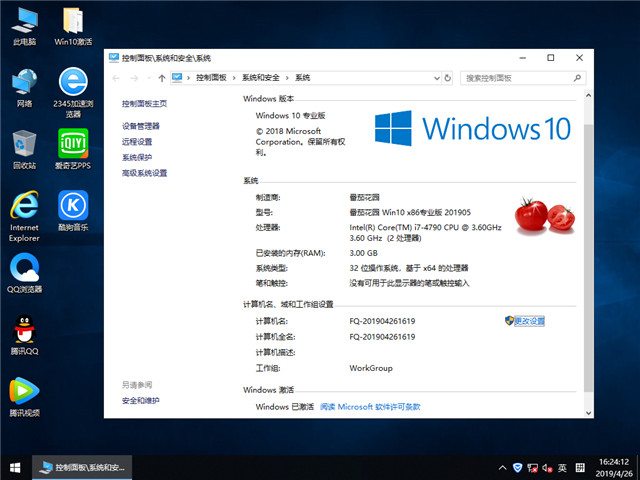The width and height of the screenshot is (640, 480).
Task: Click the Windows Start button
Action: pyautogui.click(x=16, y=468)
